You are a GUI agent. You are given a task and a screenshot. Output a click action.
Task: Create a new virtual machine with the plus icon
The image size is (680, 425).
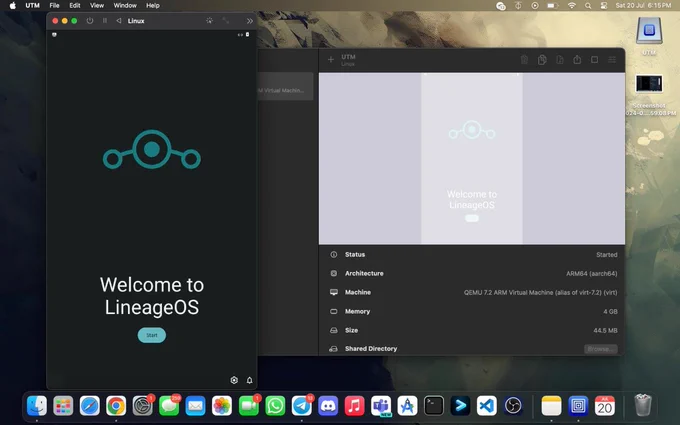pos(331,60)
